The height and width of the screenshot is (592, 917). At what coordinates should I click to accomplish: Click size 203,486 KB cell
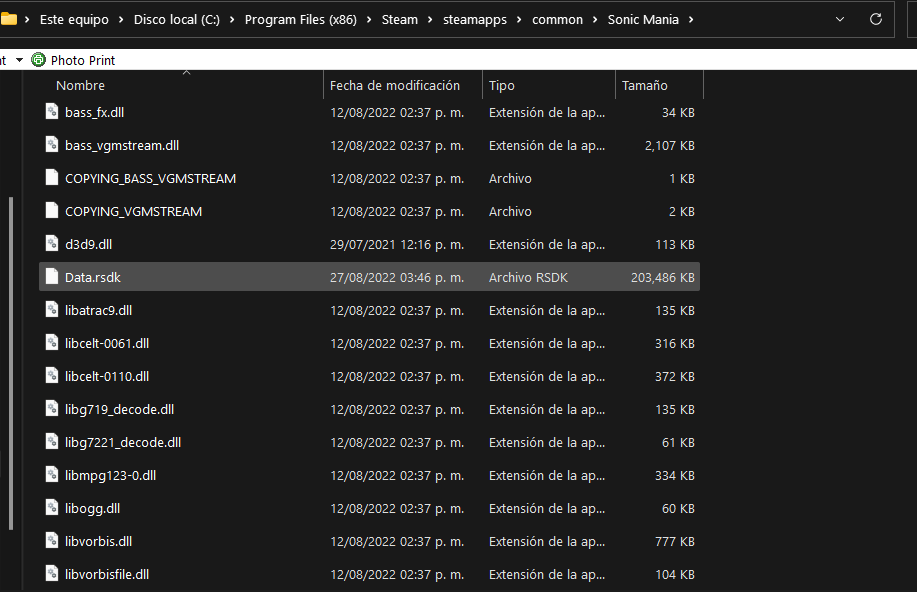(663, 277)
